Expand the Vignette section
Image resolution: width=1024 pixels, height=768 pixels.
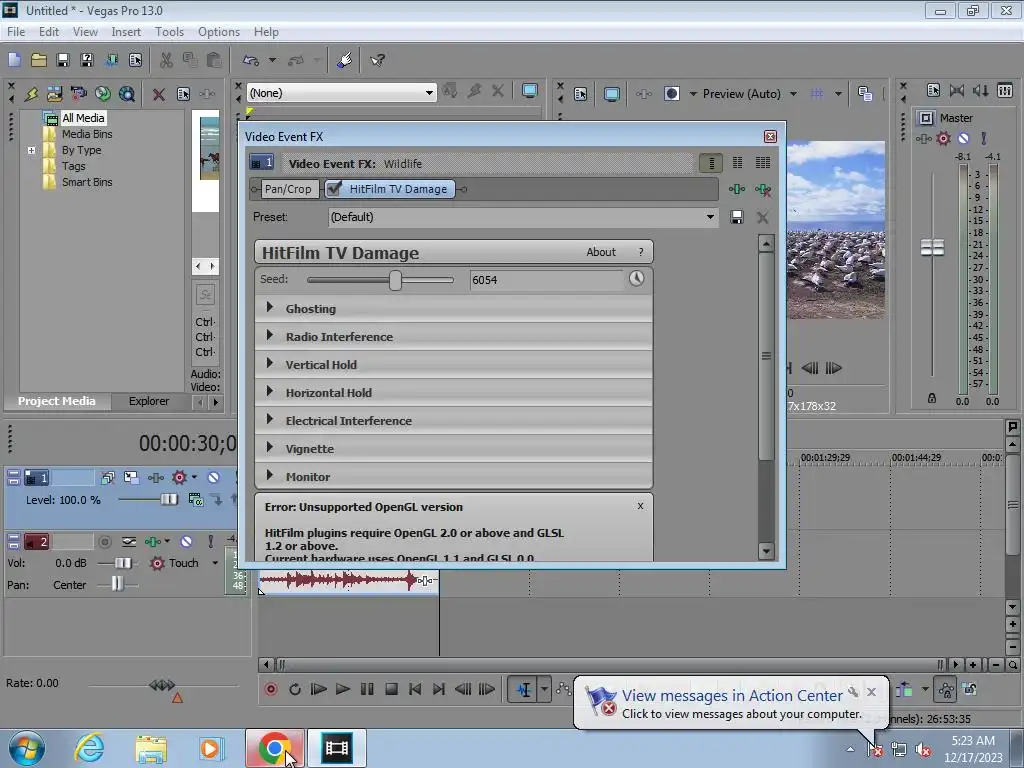click(270, 448)
